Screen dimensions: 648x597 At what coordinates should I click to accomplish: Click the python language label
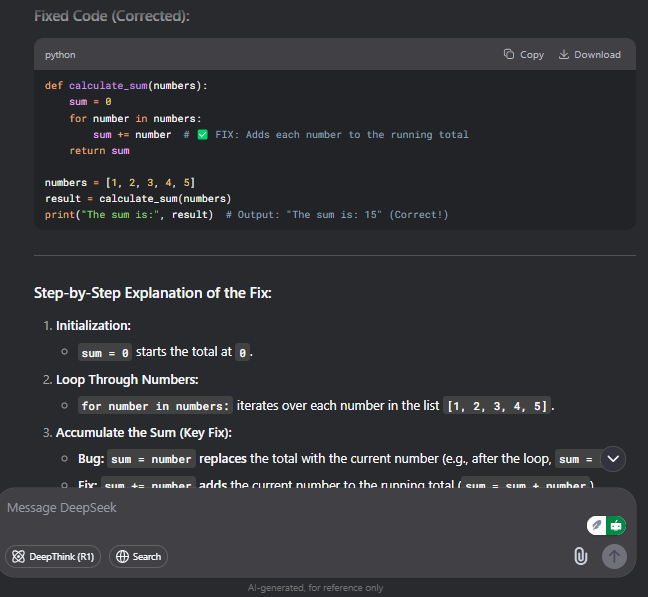tap(60, 55)
